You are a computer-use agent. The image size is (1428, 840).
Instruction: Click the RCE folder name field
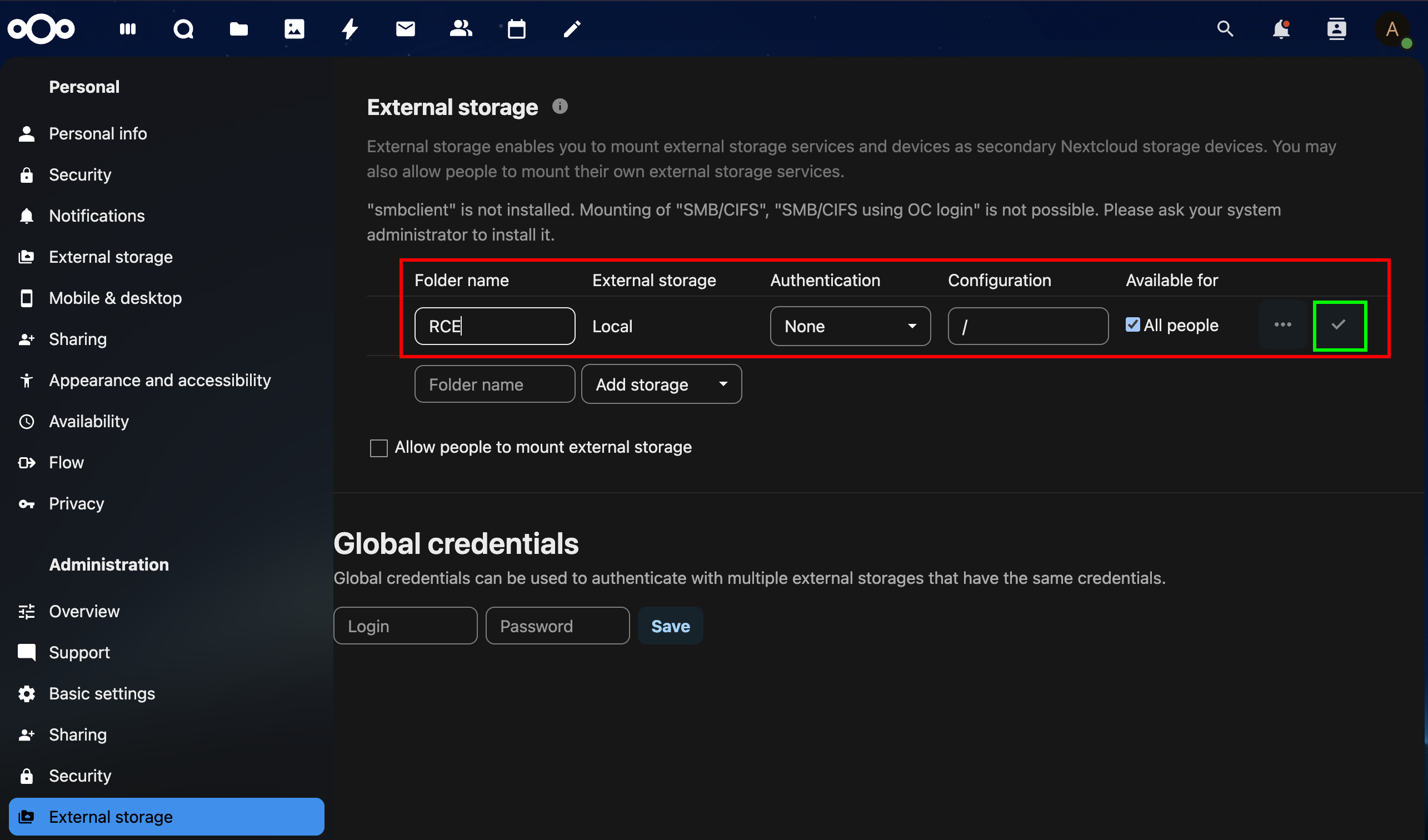[495, 326]
